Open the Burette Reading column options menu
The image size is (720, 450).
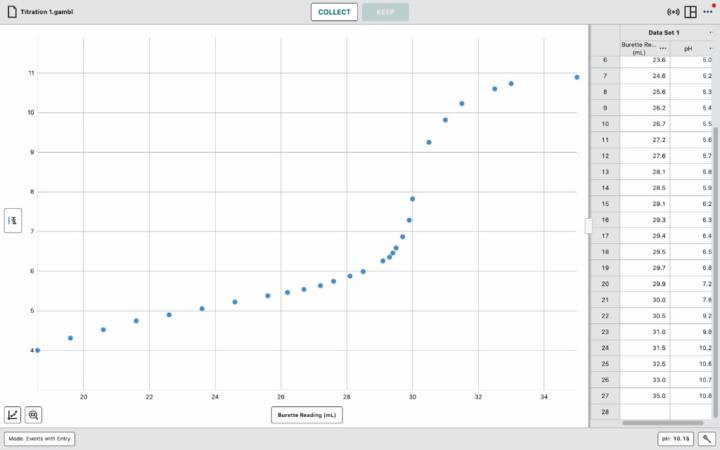click(662, 48)
